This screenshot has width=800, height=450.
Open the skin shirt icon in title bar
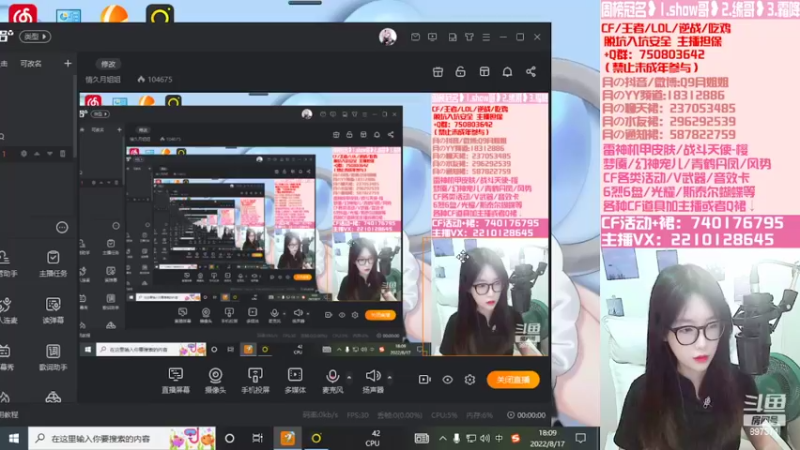click(x=469, y=37)
